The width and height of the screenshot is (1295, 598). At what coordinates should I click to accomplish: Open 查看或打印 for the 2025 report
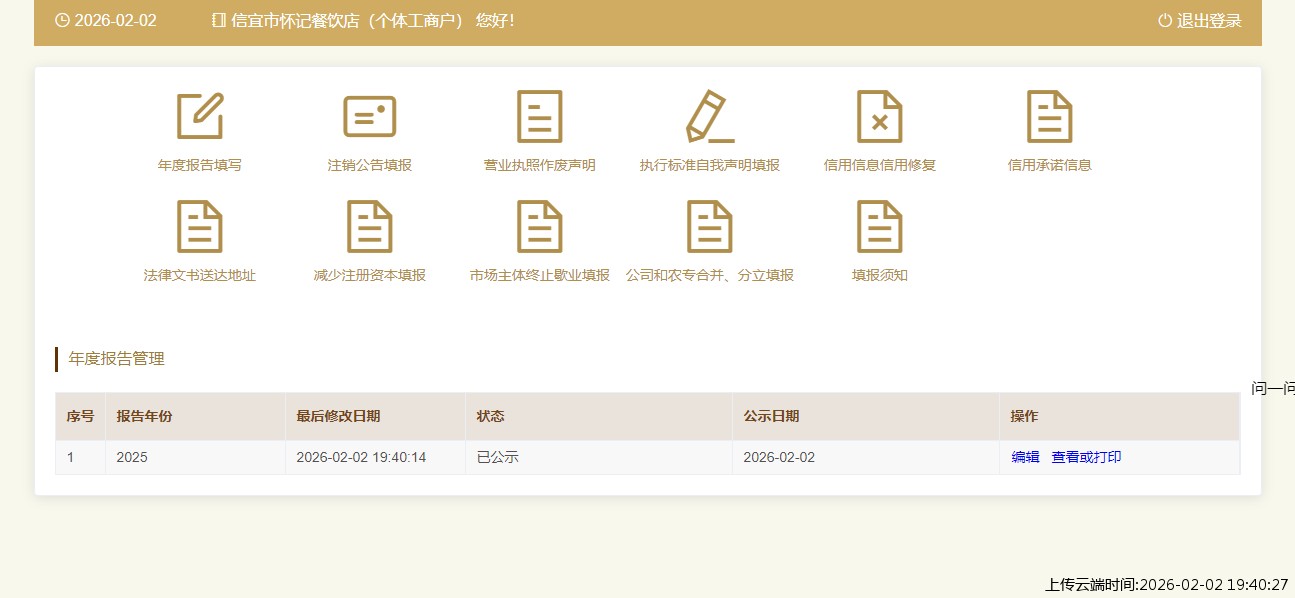1086,457
